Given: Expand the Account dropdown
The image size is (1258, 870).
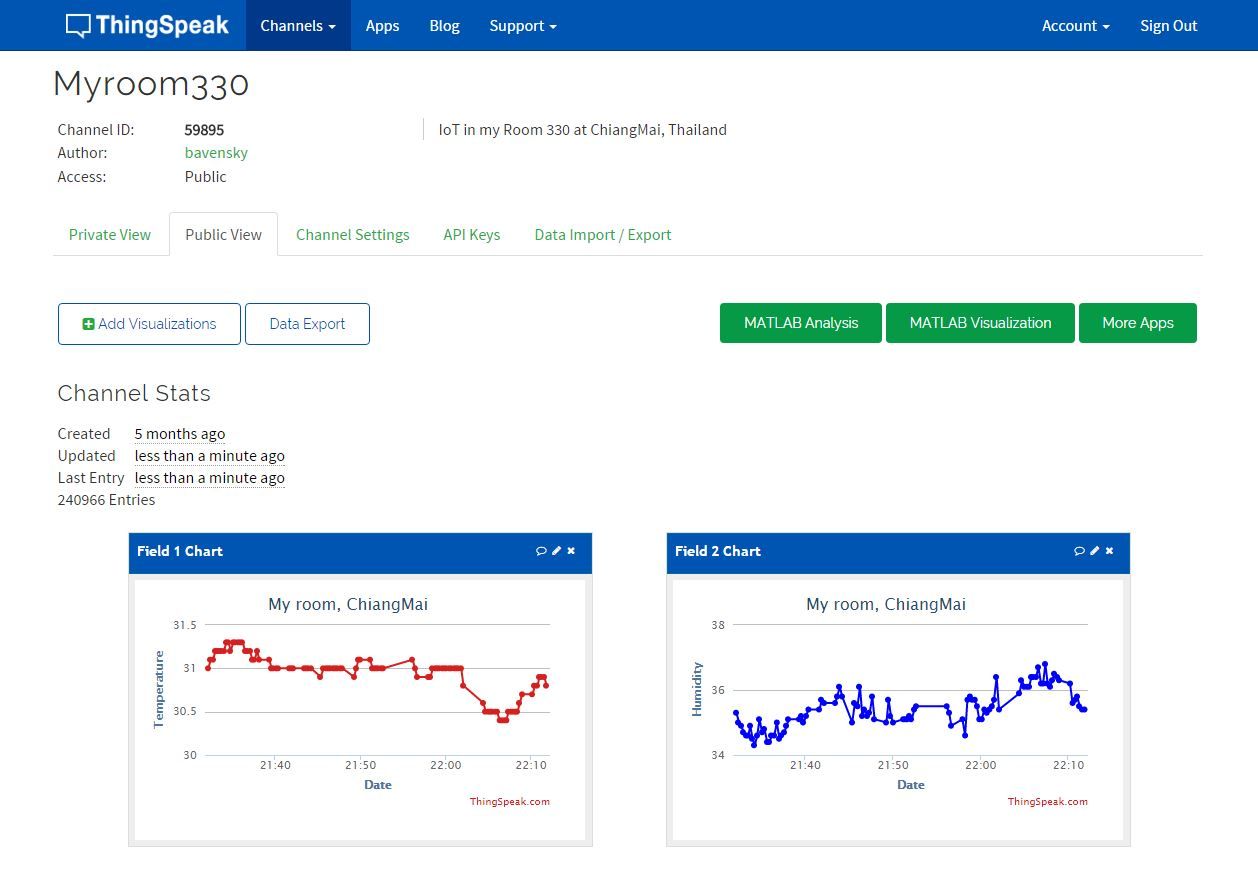Looking at the screenshot, I should click(1075, 26).
